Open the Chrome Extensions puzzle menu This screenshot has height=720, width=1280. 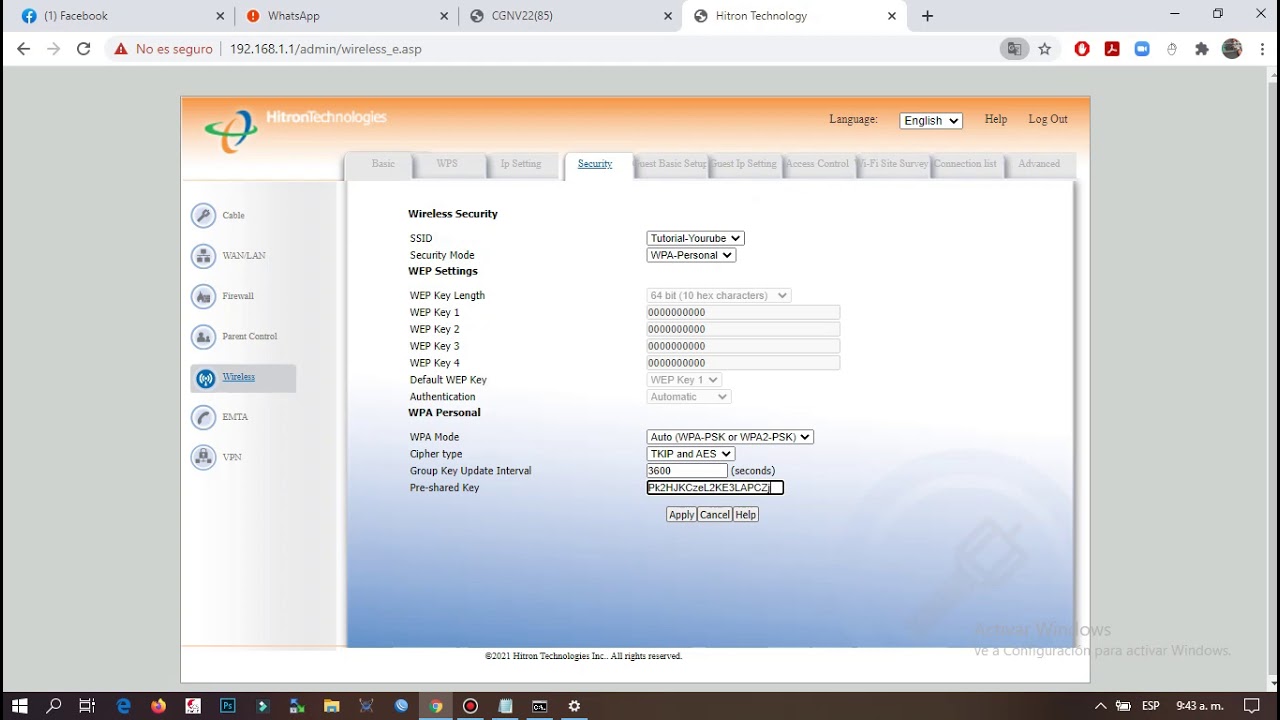[x=1202, y=49]
